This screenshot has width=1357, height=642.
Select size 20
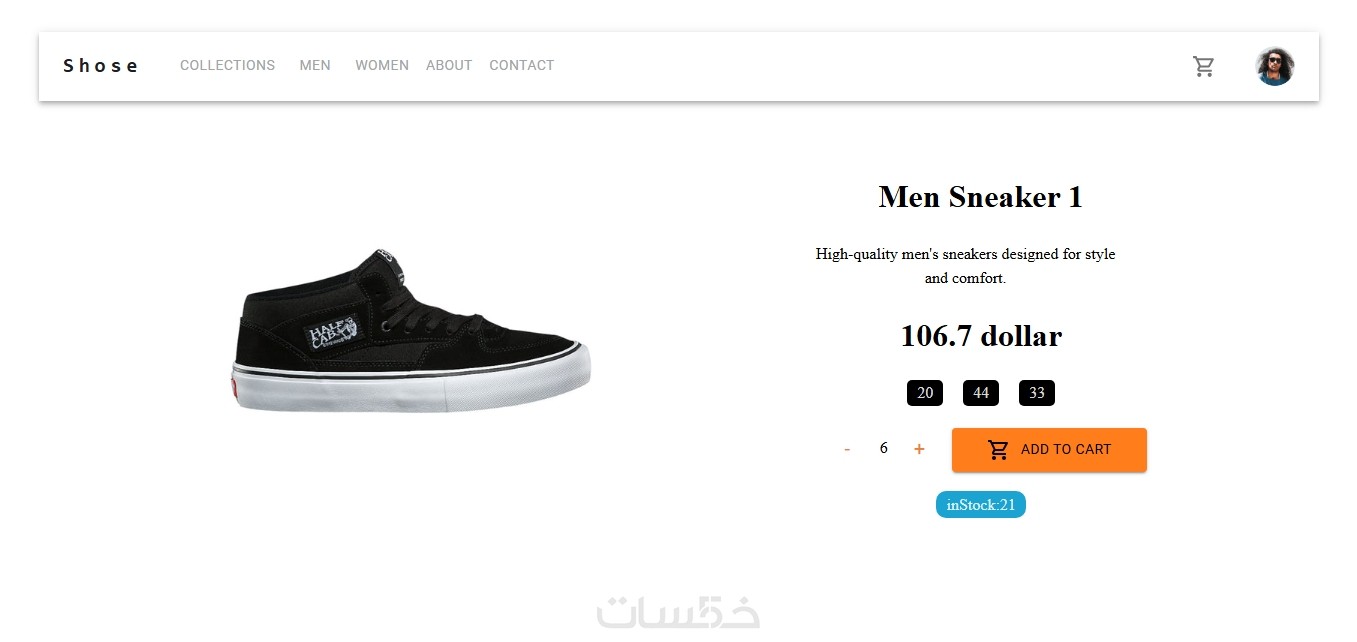(x=925, y=393)
